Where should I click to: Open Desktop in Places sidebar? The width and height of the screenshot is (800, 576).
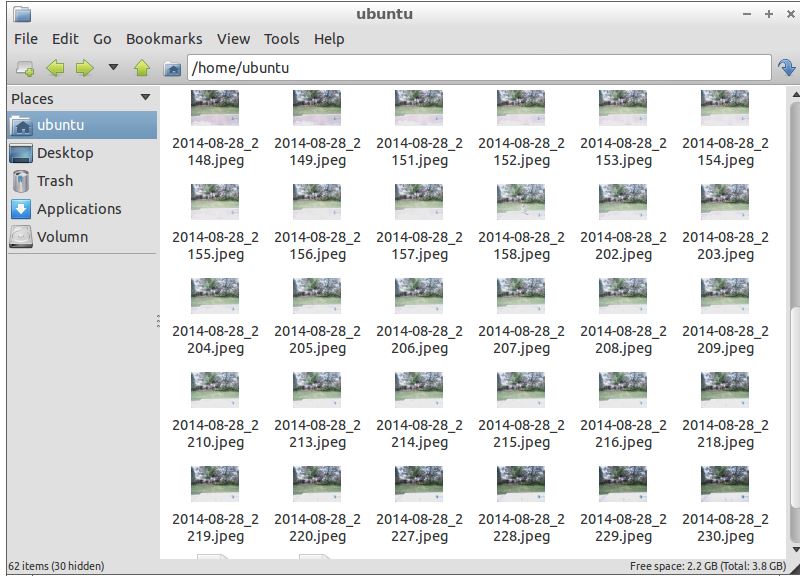click(82, 153)
